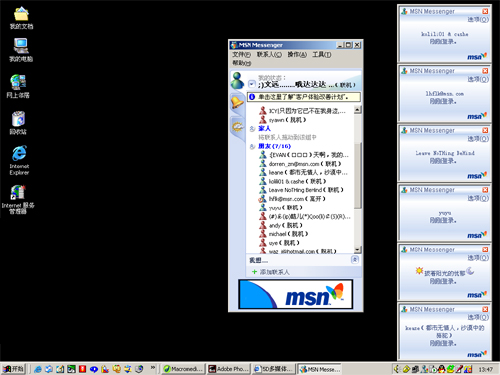Screen dimensions: 500x375
Task: Switch to the Macromedia taskbar button
Action: point(183,369)
